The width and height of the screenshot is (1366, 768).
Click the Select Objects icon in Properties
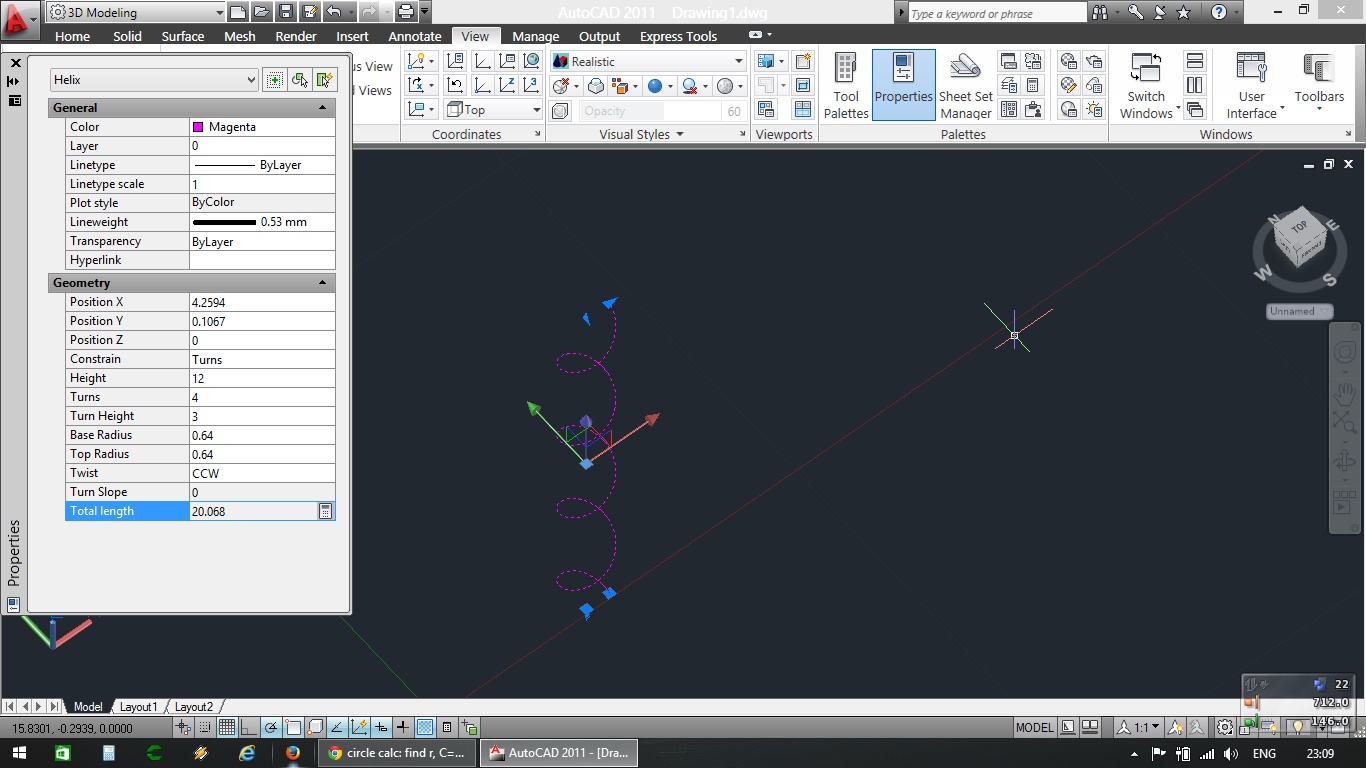point(299,80)
